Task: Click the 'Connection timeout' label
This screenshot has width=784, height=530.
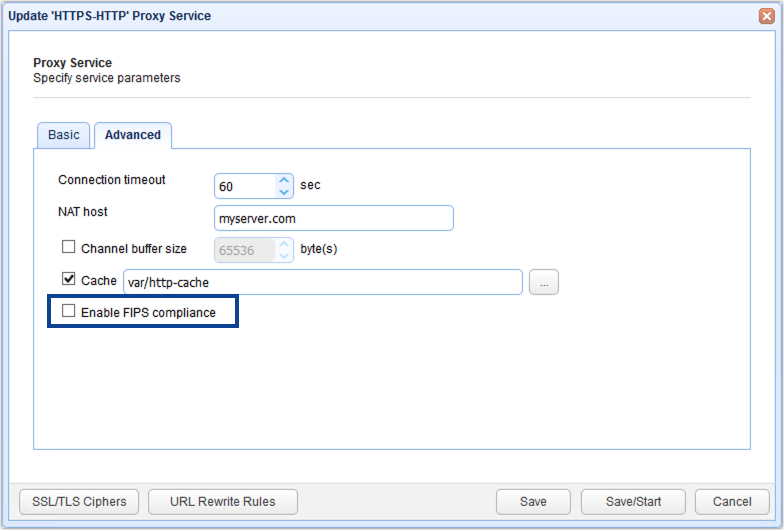Action: click(112, 180)
